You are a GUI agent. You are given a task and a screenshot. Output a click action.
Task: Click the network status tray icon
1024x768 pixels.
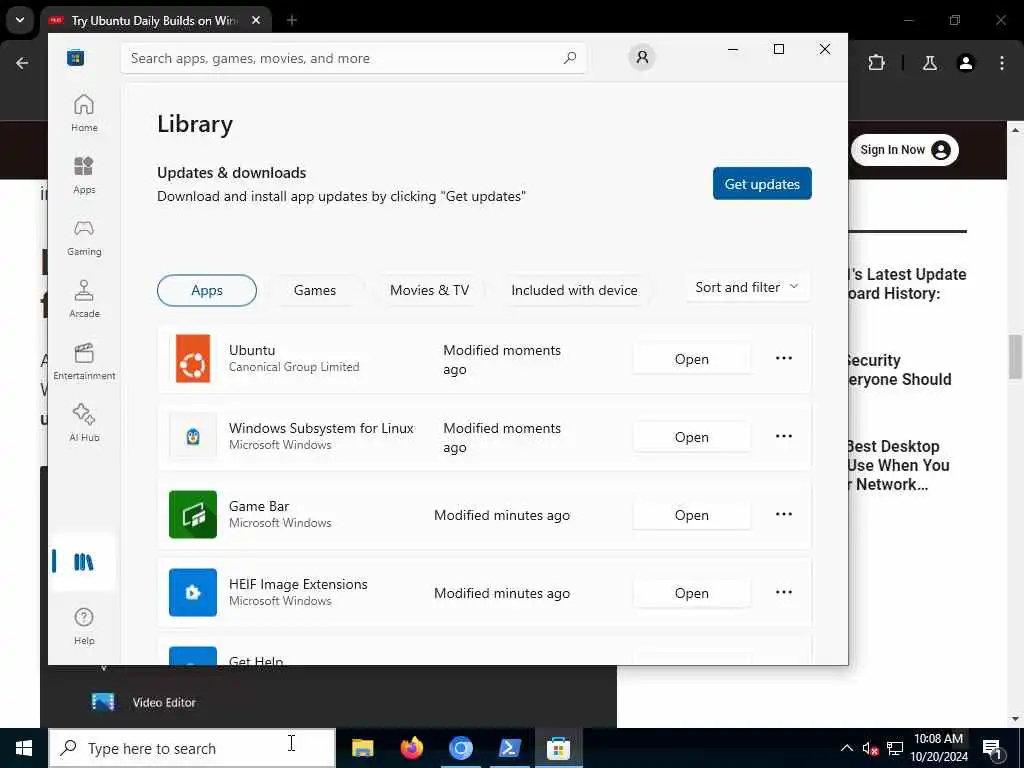(x=895, y=748)
